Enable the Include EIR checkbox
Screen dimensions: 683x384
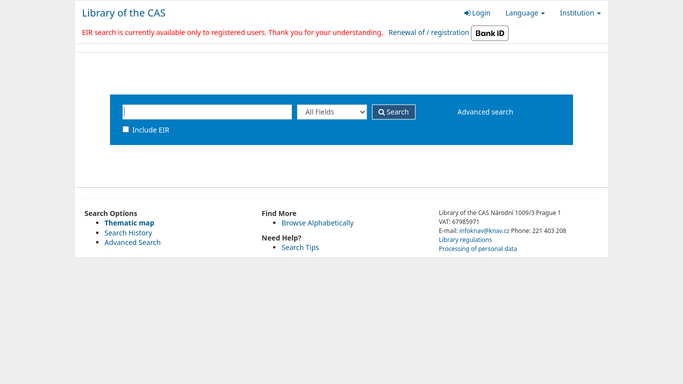coord(126,129)
